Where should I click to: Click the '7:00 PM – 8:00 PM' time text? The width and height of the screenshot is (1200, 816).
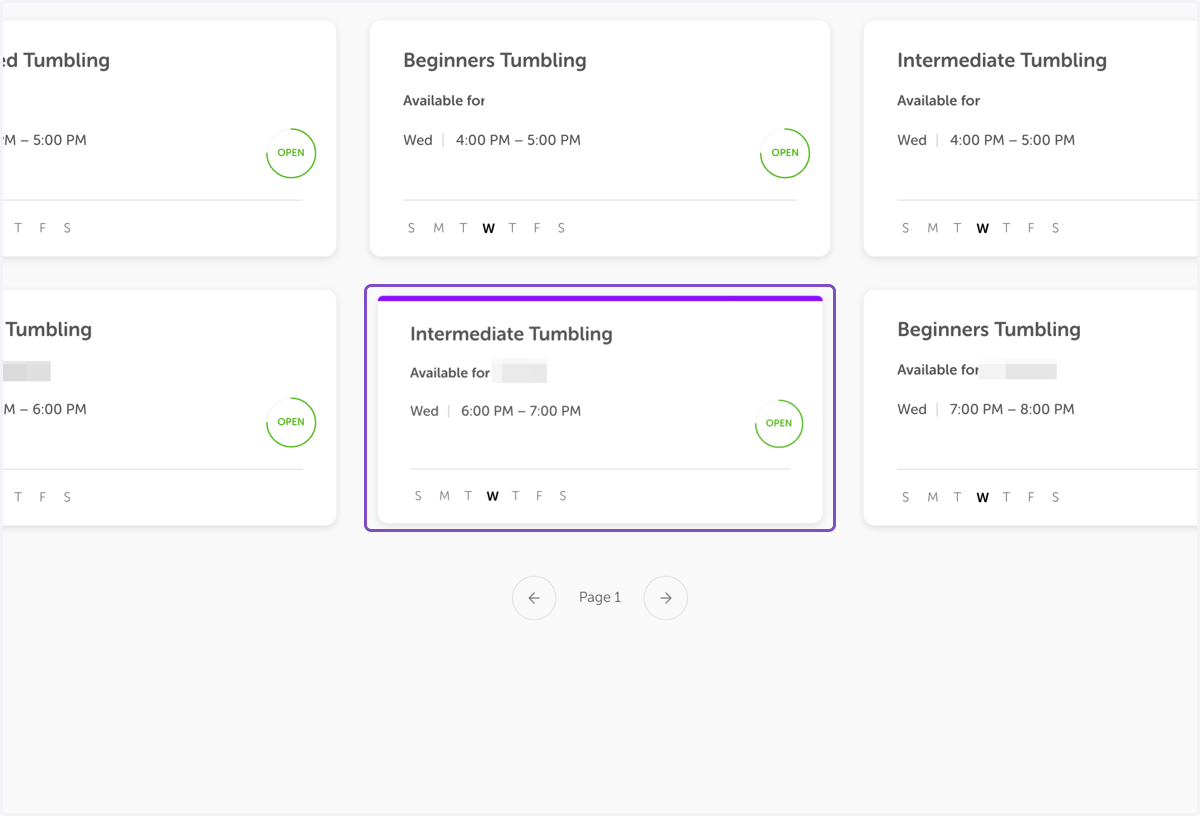(x=1012, y=409)
